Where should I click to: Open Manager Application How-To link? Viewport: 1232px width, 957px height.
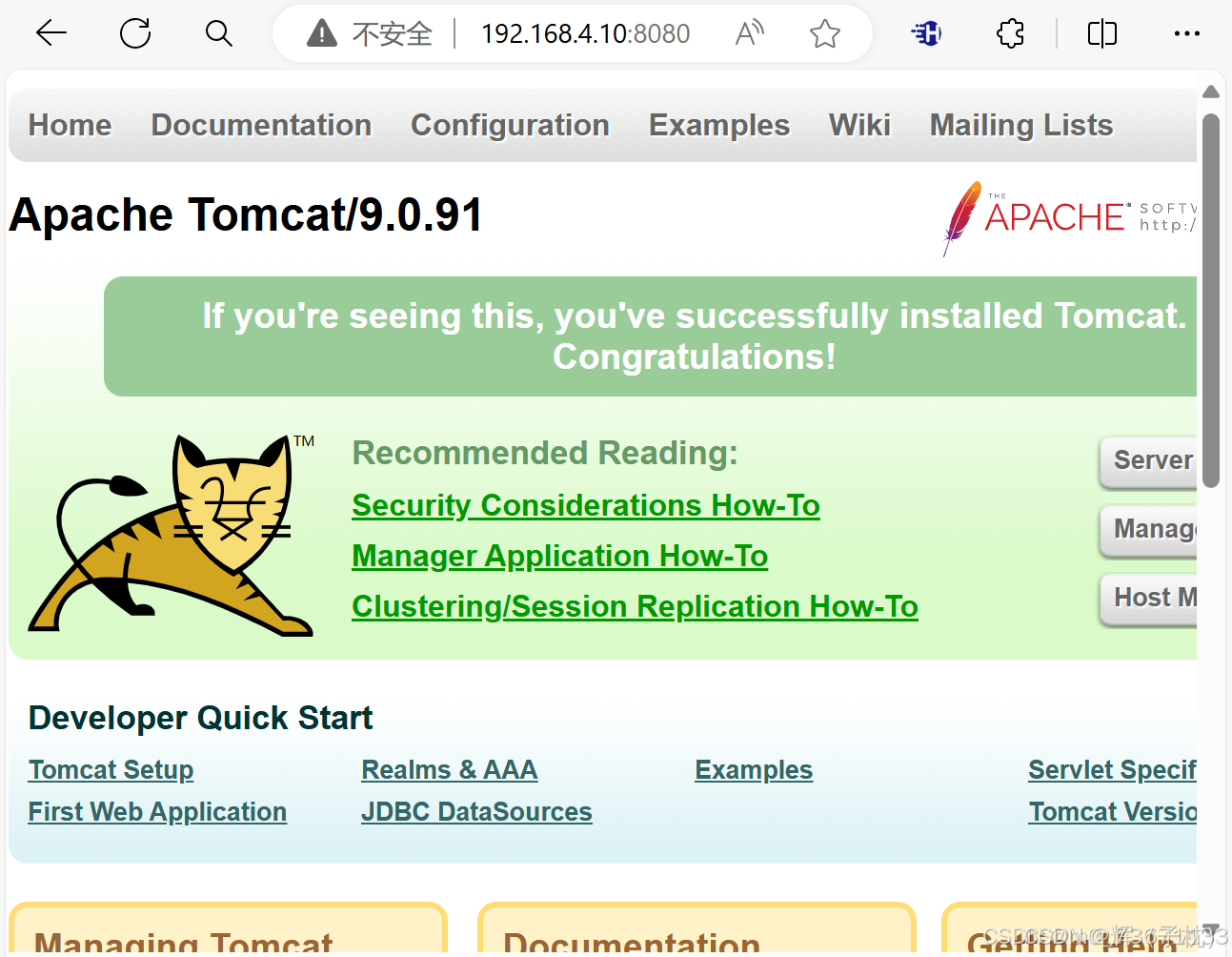[x=560, y=556]
